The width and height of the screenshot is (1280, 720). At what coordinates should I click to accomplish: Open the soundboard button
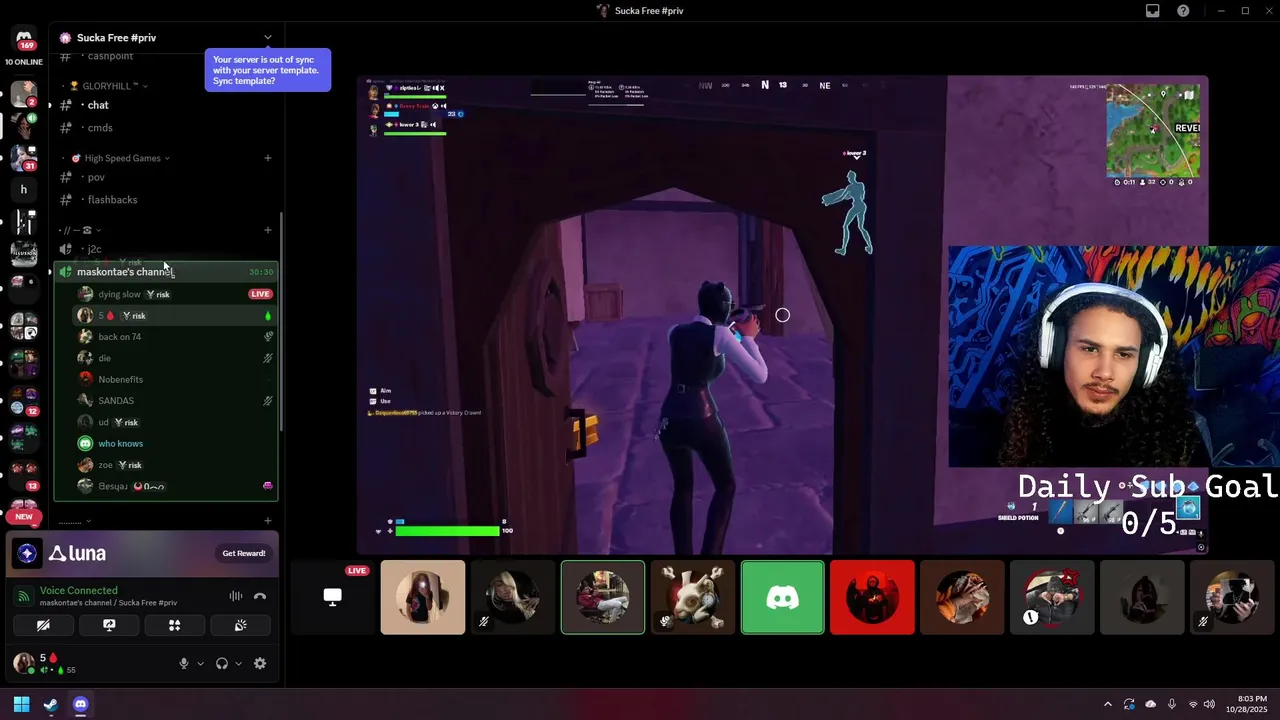pyautogui.click(x=240, y=625)
